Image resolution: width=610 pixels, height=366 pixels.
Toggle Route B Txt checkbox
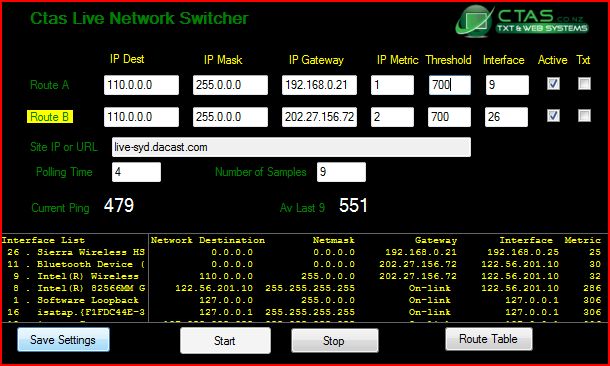pos(584,116)
